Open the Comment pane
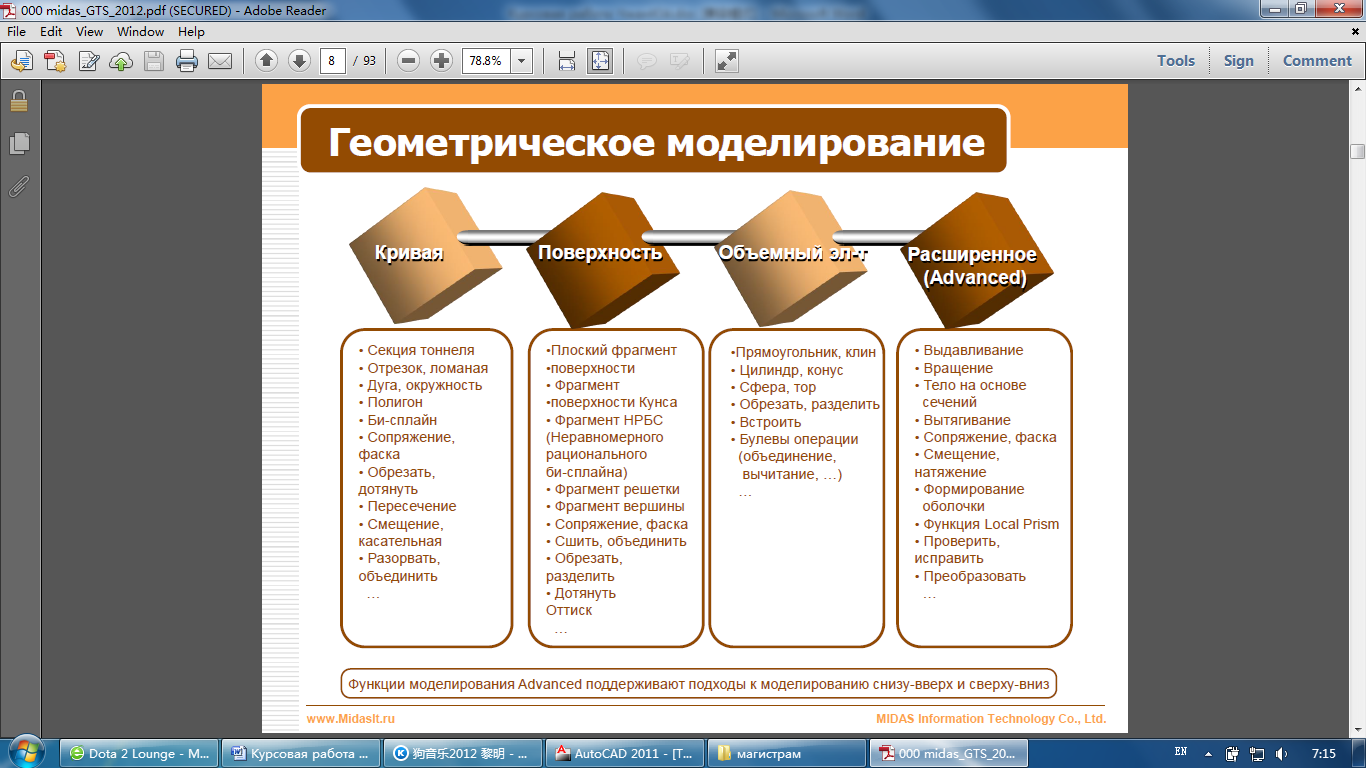Viewport: 1366px width, 768px height. pyautogui.click(x=1317, y=61)
